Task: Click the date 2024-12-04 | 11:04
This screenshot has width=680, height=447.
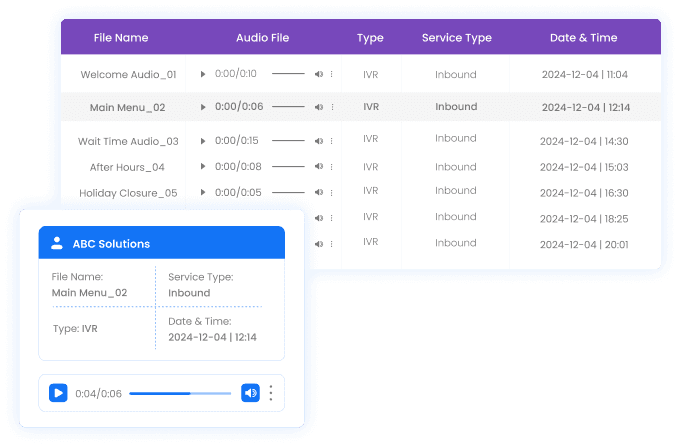Action: [x=585, y=75]
